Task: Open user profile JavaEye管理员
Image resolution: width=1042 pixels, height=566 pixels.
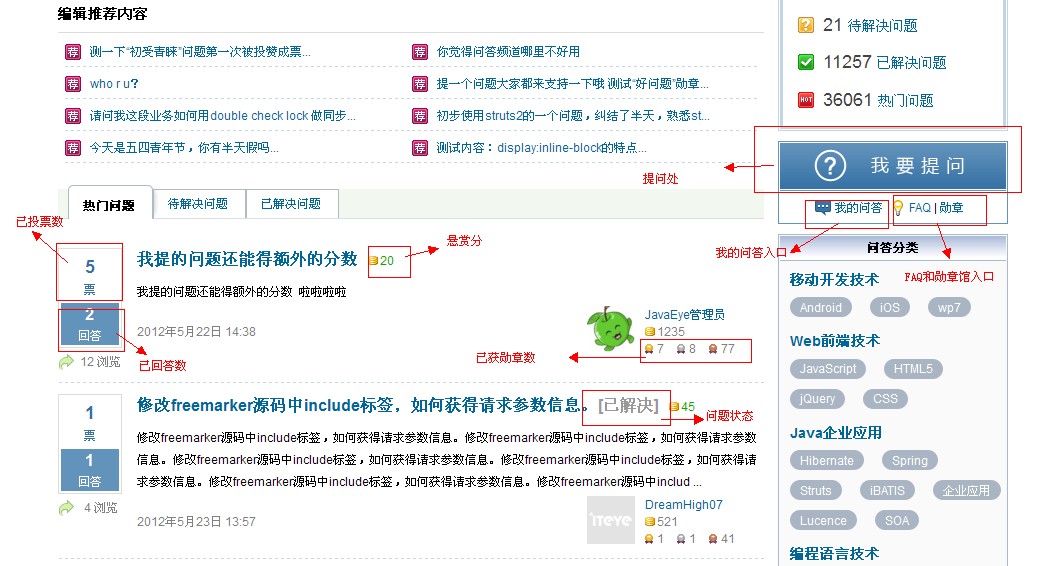Action: [x=684, y=314]
